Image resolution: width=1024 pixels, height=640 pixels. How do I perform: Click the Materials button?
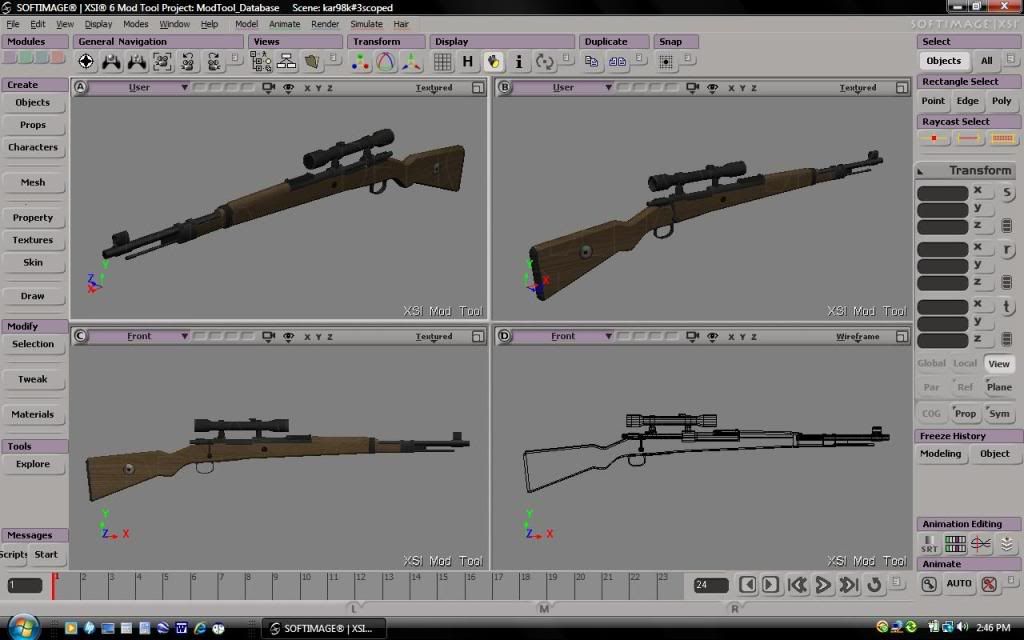pyautogui.click(x=33, y=415)
